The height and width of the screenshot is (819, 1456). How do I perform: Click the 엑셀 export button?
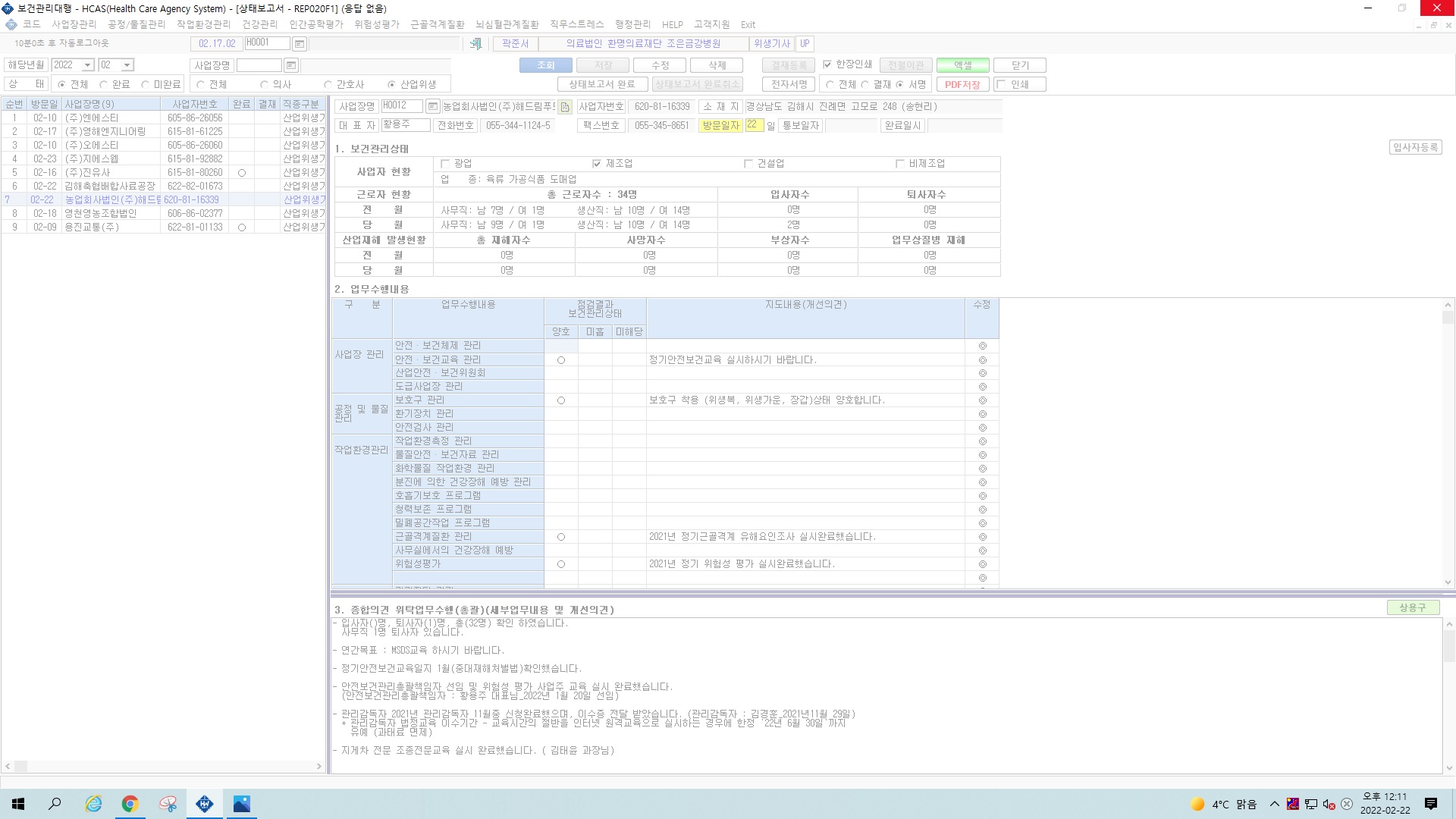coord(962,65)
